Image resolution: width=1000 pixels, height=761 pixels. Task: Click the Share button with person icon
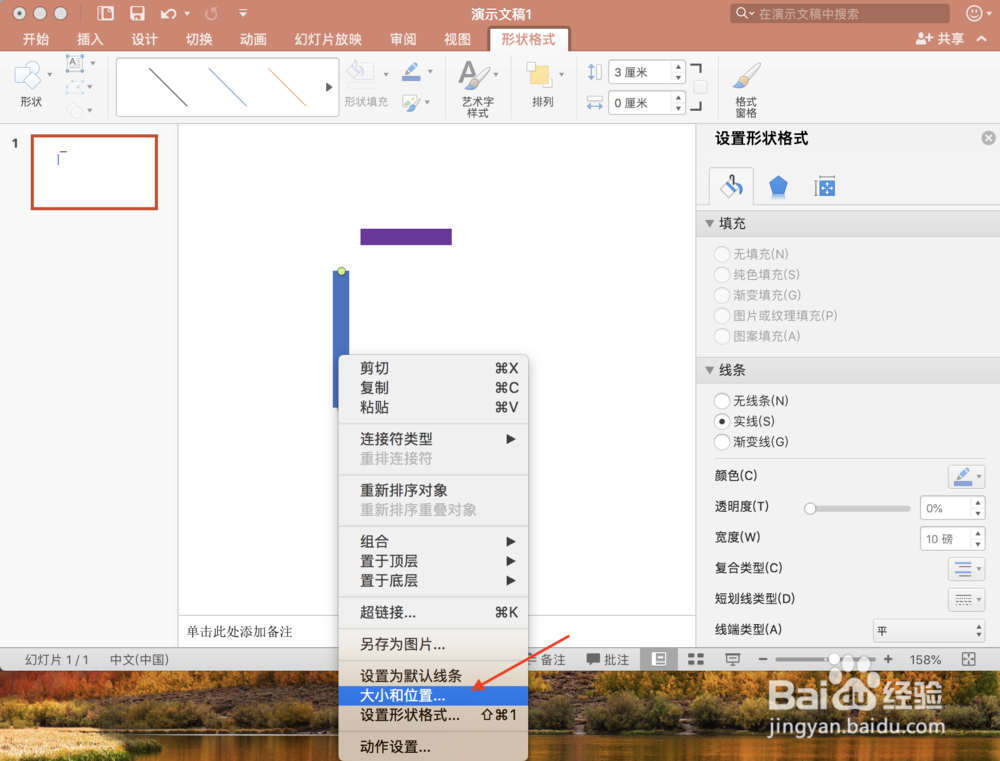[x=939, y=39]
